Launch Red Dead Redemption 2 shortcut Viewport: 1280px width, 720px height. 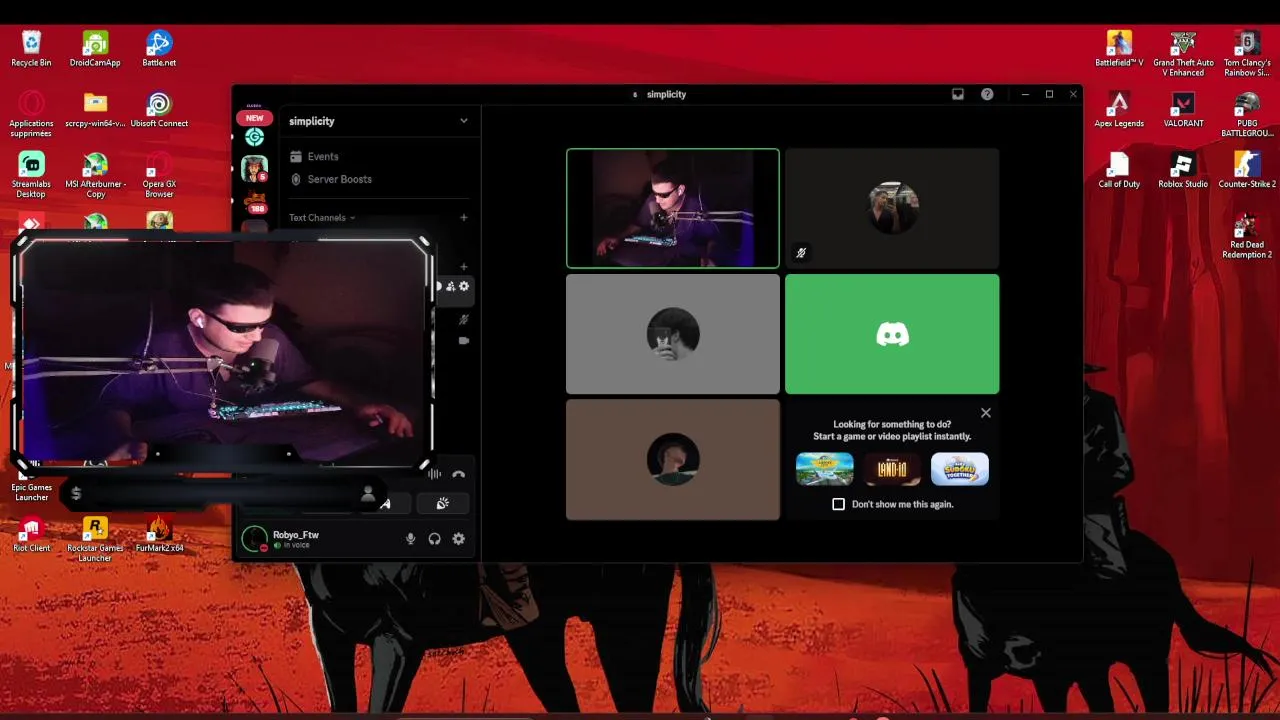click(1247, 237)
